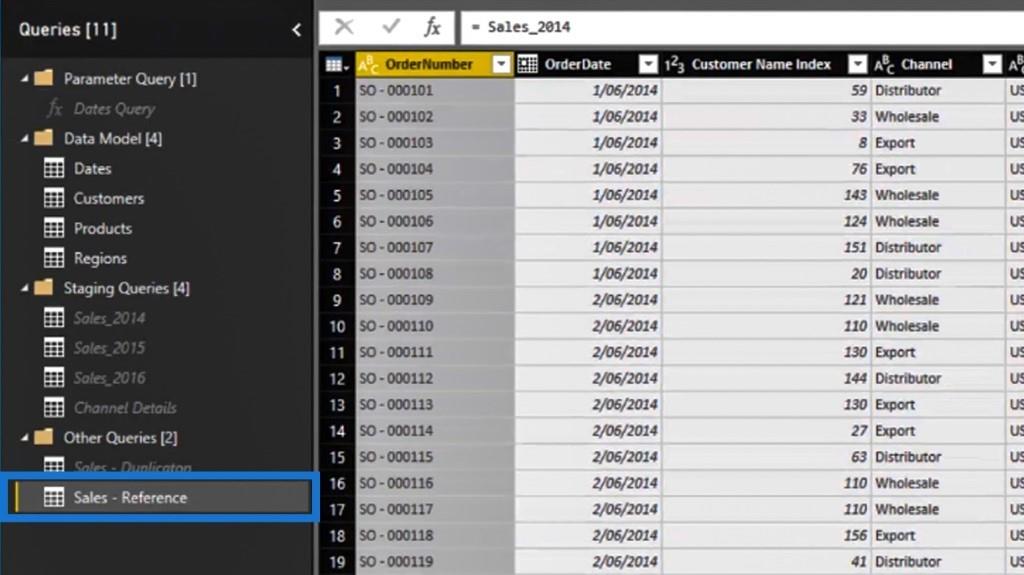Open the Channel column filter dropdown

click(x=993, y=64)
